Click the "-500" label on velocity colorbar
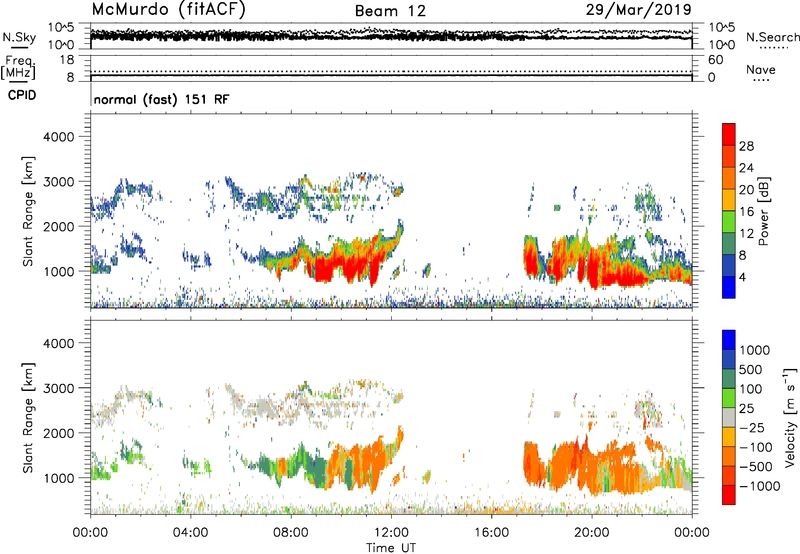 [x=756, y=467]
